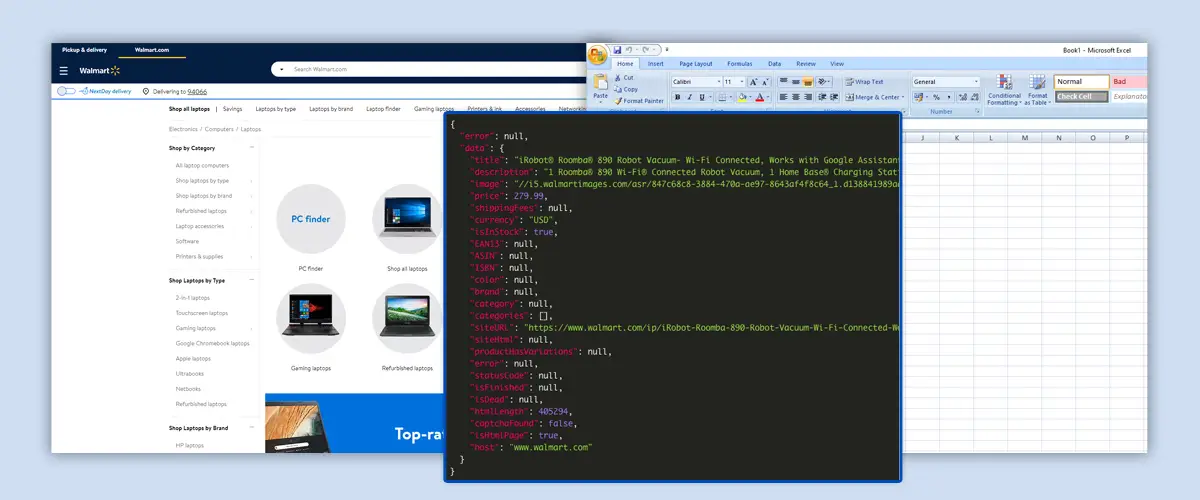Viewport: 1200px width, 500px height.
Task: Select All laptop computers in sidebar
Action: 202,165
